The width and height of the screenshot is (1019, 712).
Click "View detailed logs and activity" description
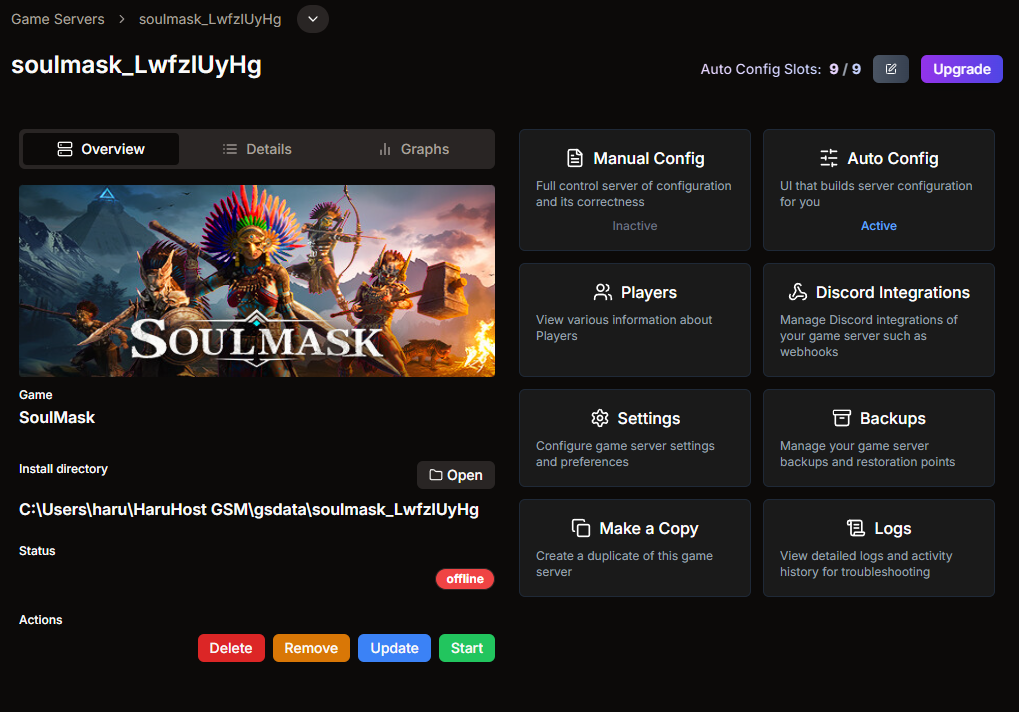(x=866, y=564)
